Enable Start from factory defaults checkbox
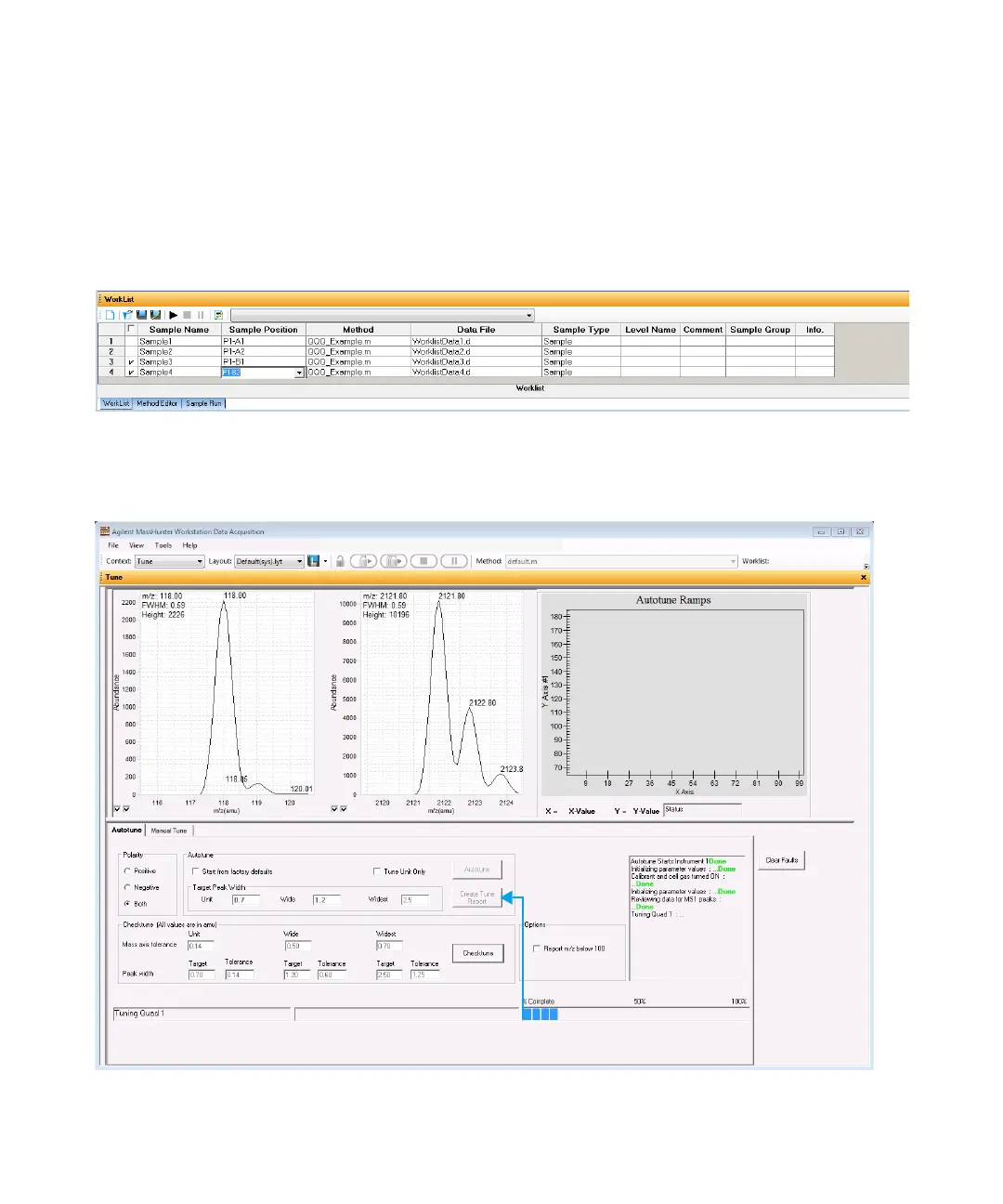Image resolution: width=1003 pixels, height=1204 pixels. click(195, 871)
